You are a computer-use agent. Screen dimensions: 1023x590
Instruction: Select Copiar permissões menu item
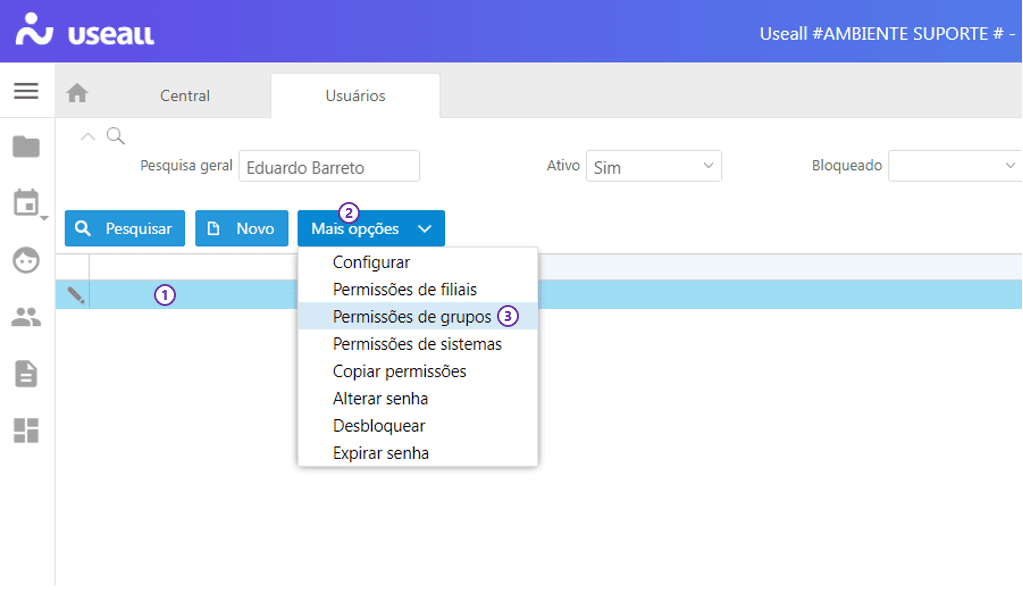(418, 371)
